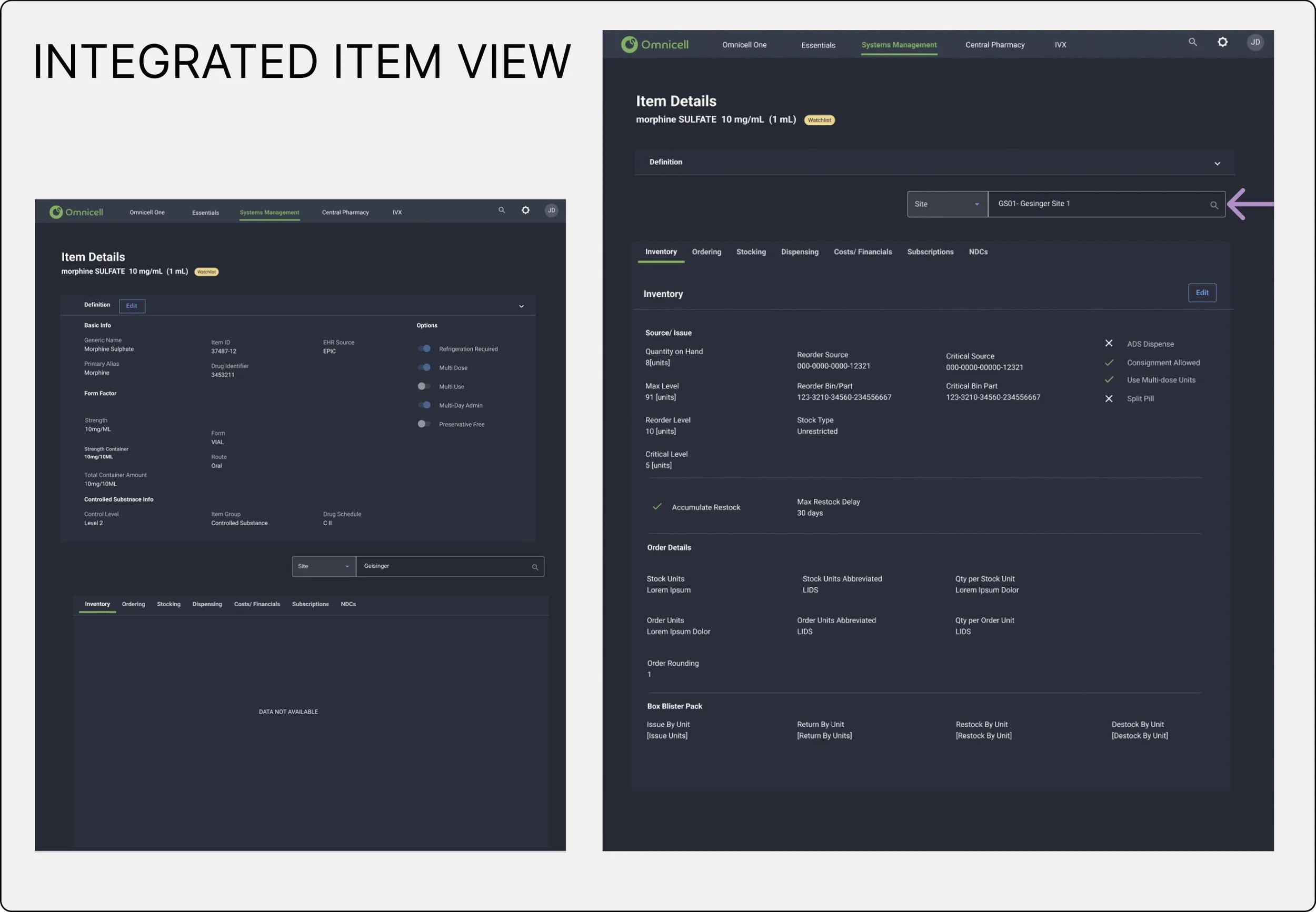The image size is (1316, 912).
Task: Select the Central Pharmacy navigation item
Action: [995, 45]
